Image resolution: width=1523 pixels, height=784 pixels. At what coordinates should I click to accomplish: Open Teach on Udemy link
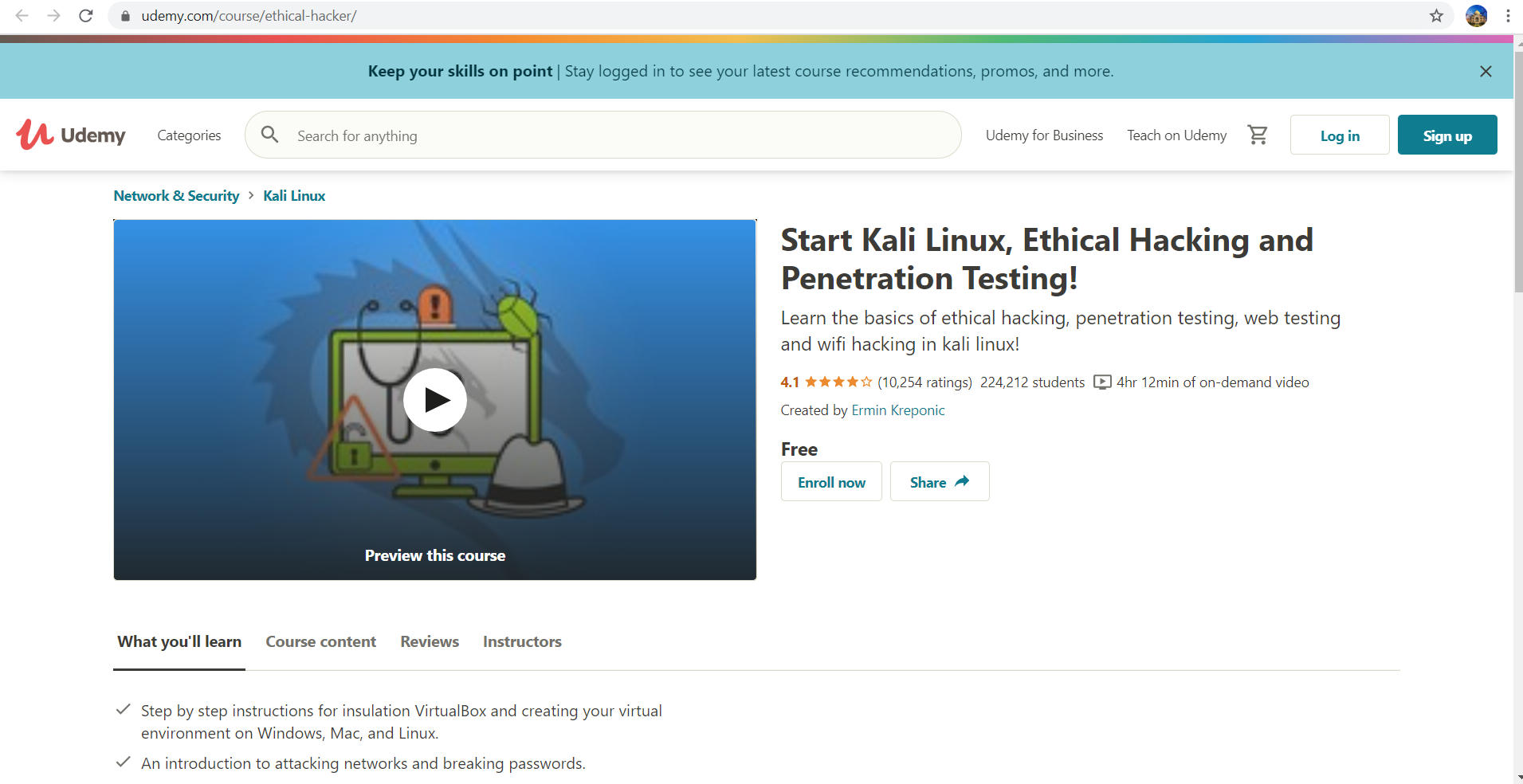click(1176, 135)
